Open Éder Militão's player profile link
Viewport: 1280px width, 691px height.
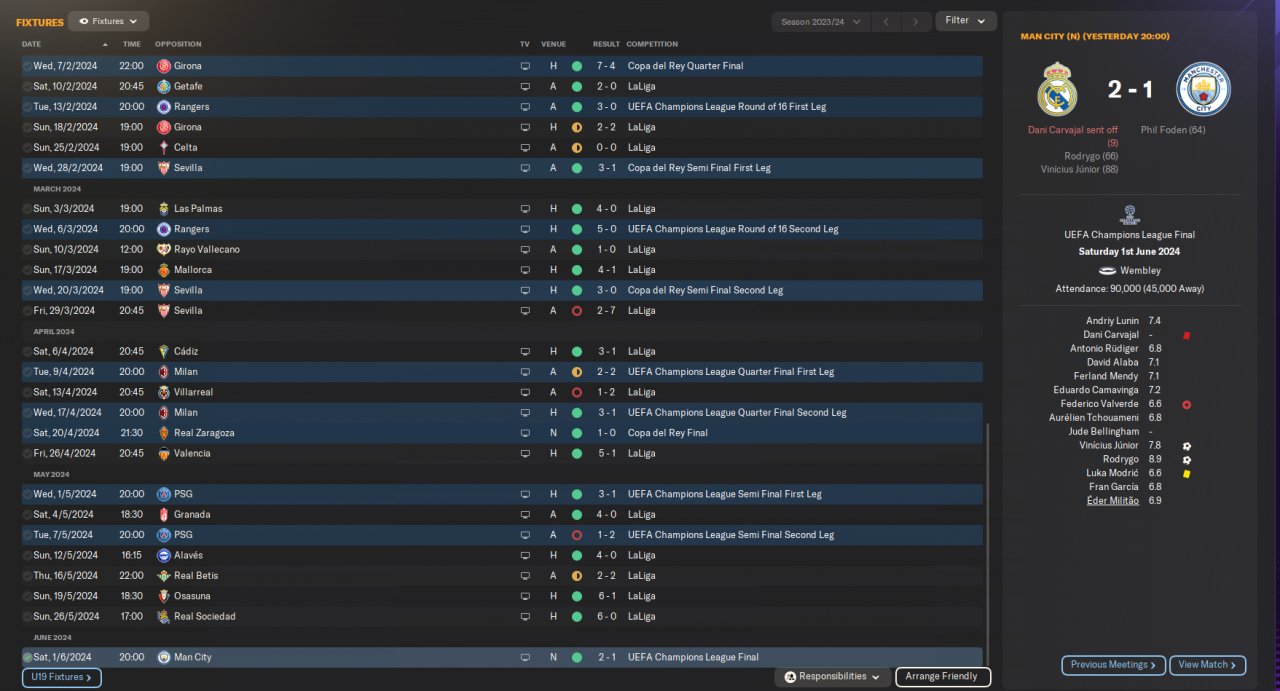click(1112, 500)
